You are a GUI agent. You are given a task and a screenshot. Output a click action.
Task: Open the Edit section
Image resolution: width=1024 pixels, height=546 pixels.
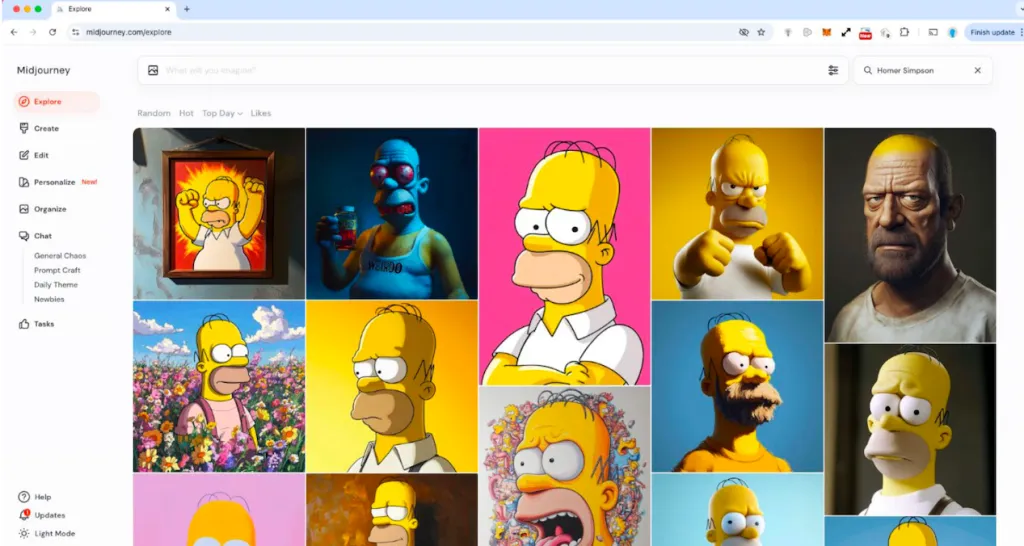[x=41, y=156]
